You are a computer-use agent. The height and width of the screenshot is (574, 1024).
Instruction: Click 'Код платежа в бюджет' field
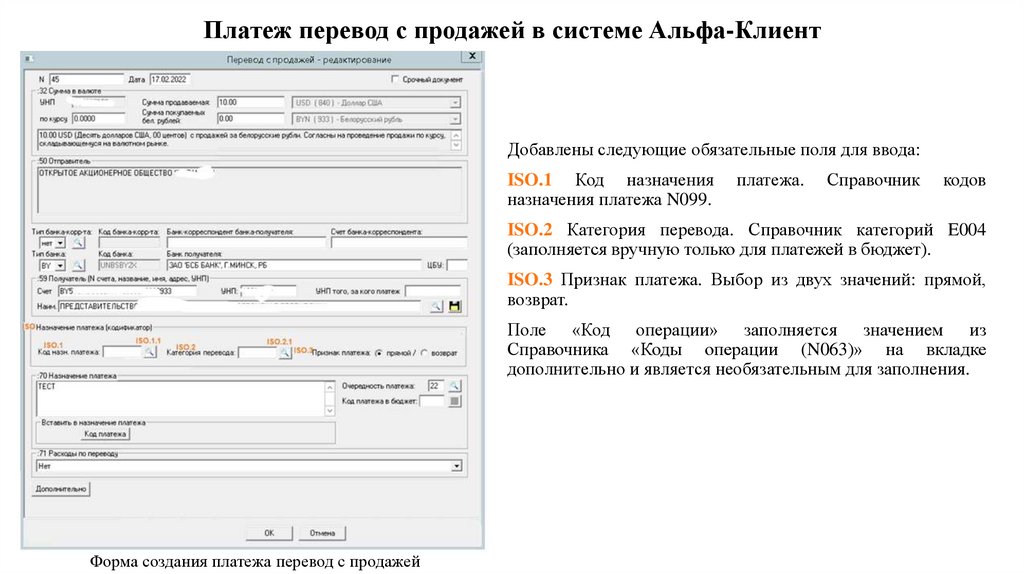pos(432,401)
